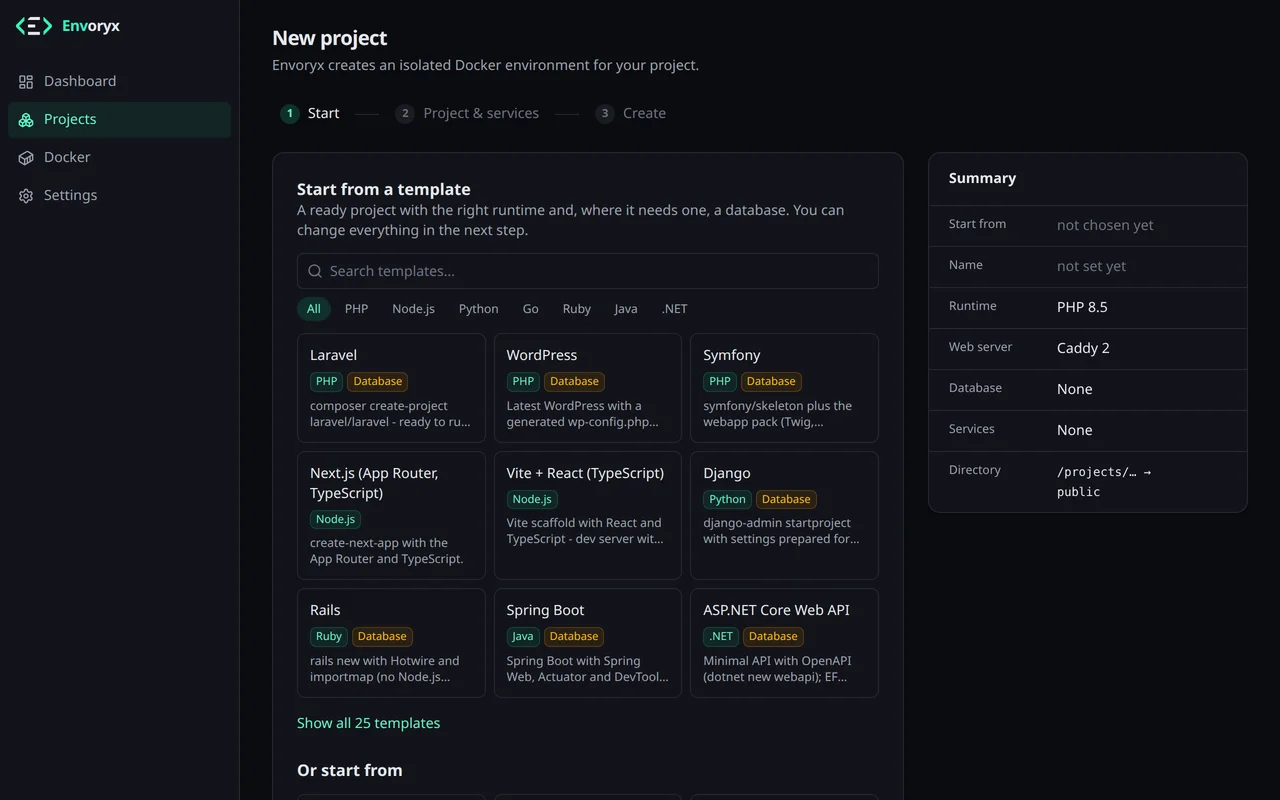Viewport: 1280px width, 800px height.
Task: Select the ASP.NET Core Web API card
Action: [x=784, y=643]
